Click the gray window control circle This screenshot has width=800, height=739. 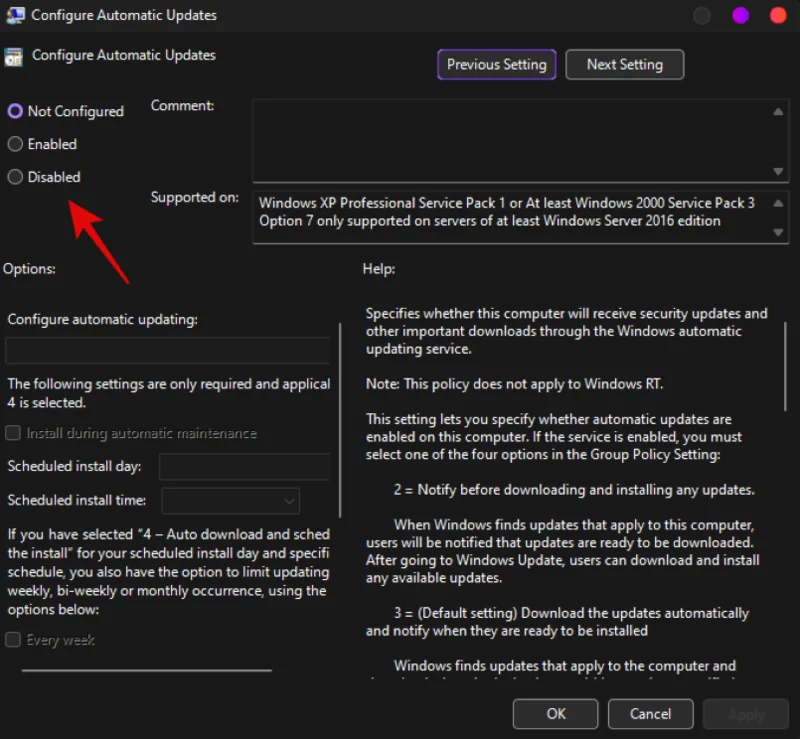tap(703, 15)
